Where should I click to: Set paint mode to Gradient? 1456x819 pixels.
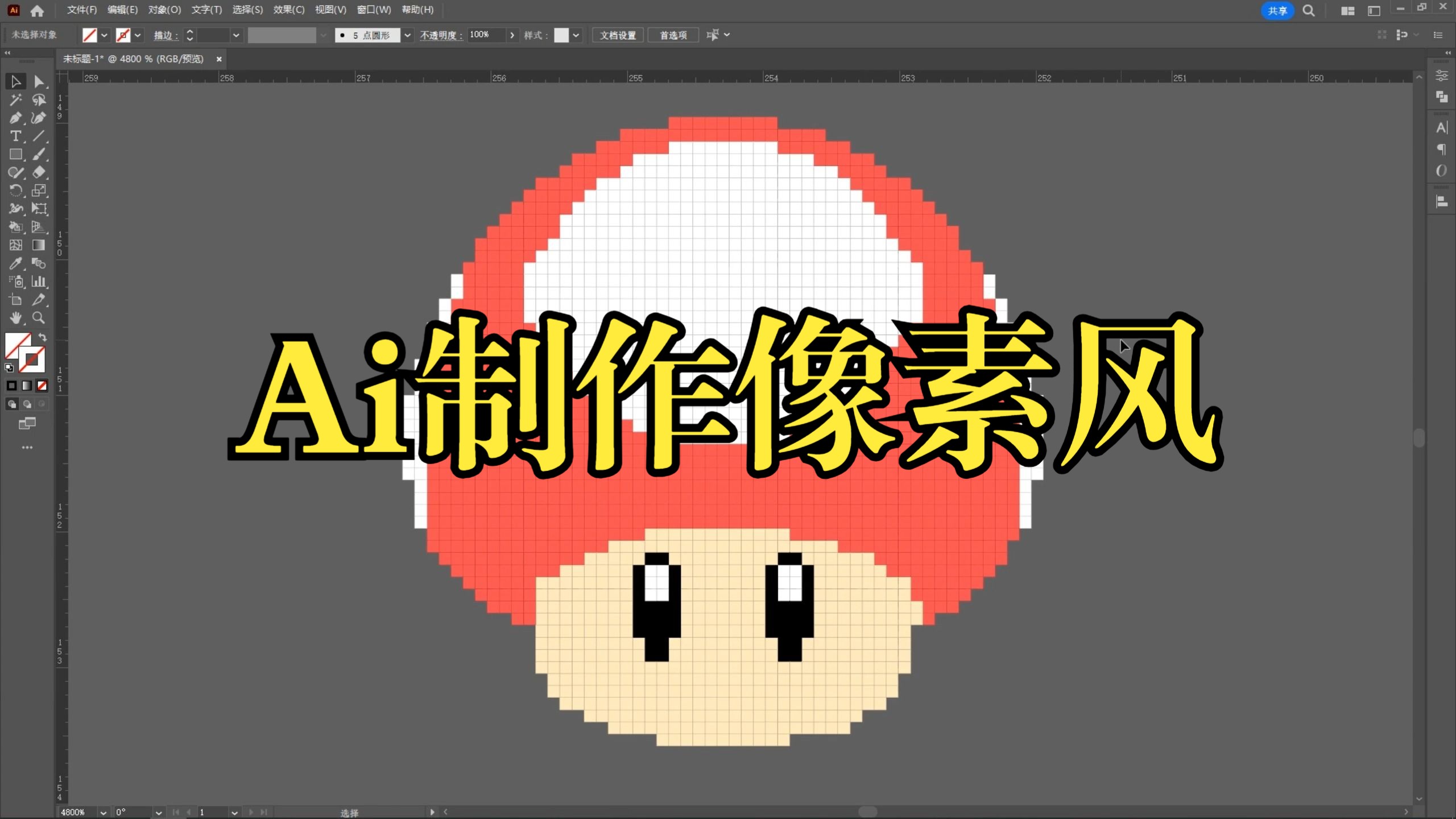point(27,386)
